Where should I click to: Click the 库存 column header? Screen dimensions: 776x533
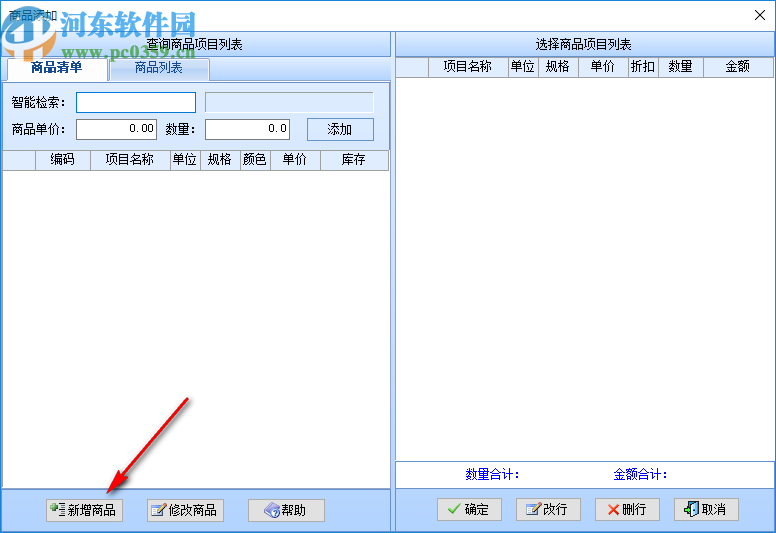click(354, 160)
